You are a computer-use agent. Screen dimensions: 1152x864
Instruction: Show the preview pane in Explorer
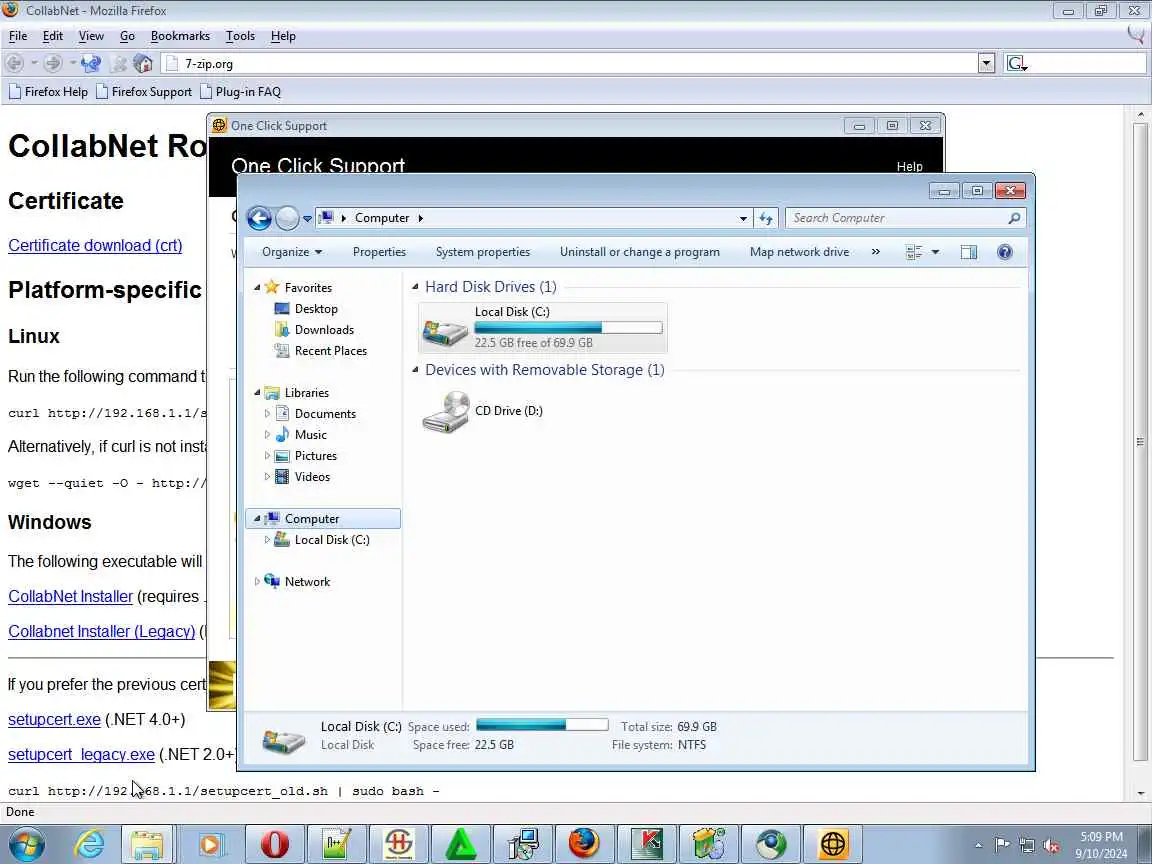tap(969, 252)
